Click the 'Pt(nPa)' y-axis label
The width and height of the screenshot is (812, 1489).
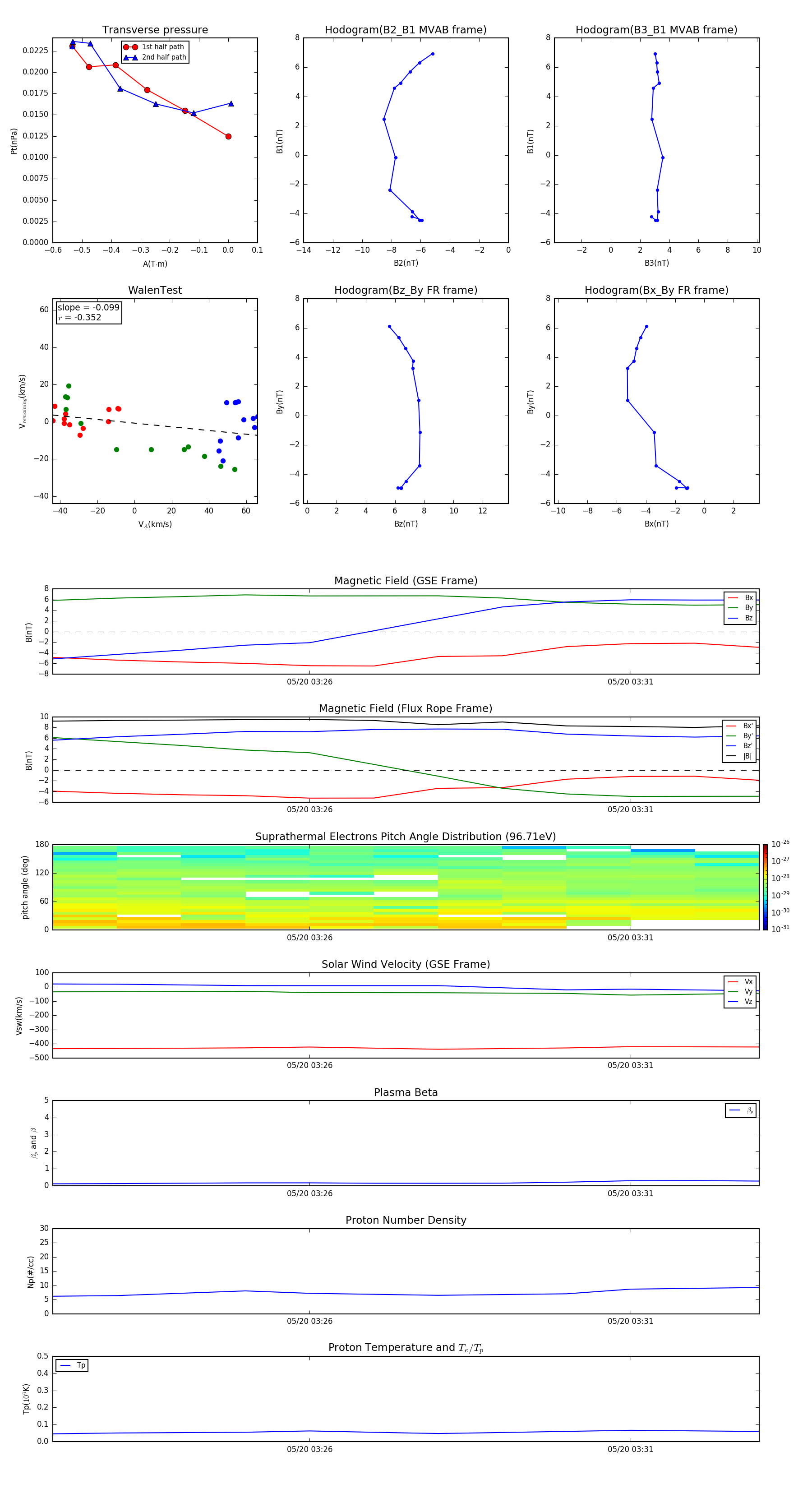tap(14, 141)
